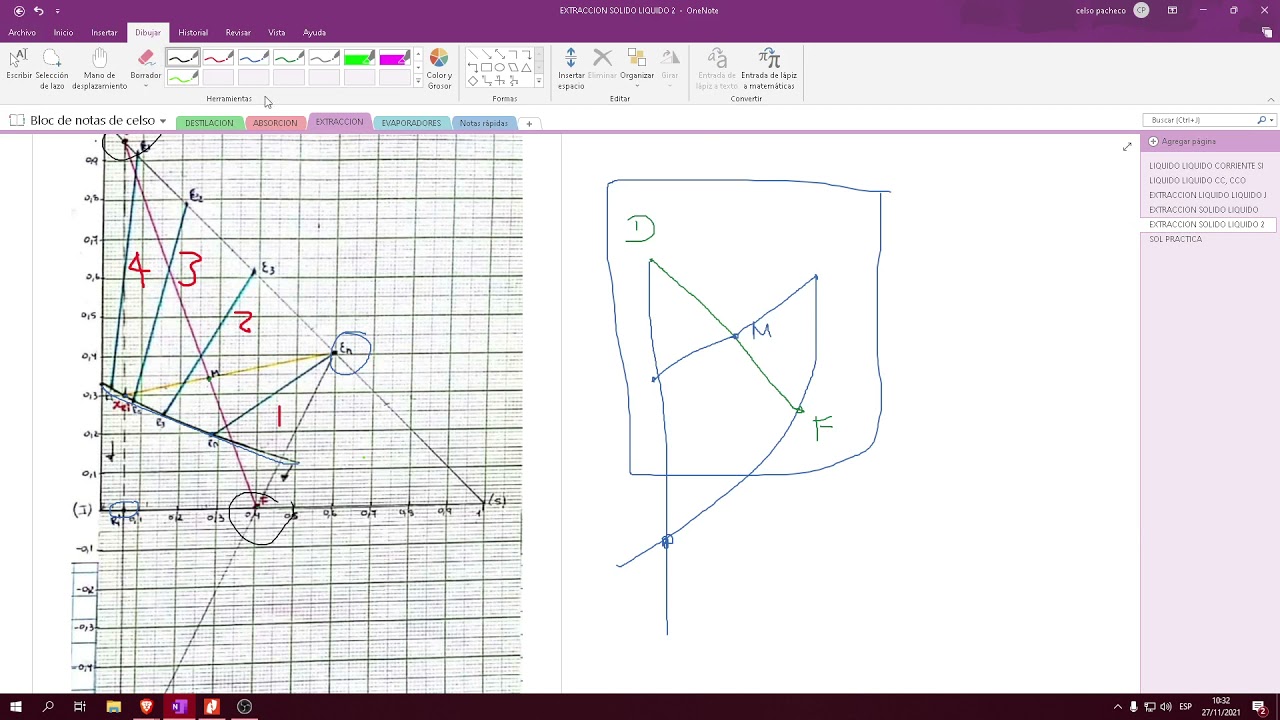Pick the triangle shape
Image resolution: width=1280 pixels, height=720 pixels.
pos(526,68)
